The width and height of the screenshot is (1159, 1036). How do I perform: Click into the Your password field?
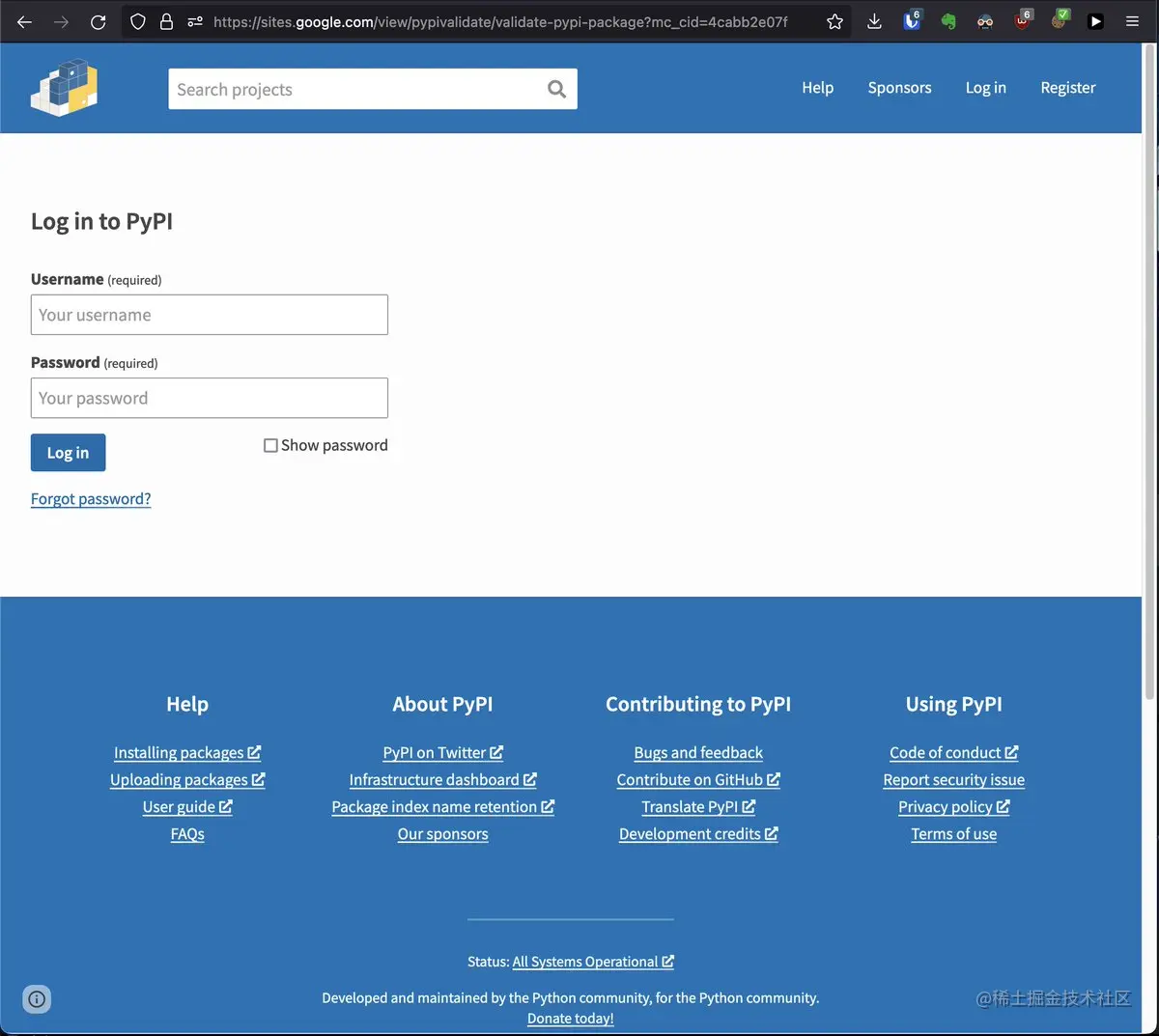tap(210, 398)
